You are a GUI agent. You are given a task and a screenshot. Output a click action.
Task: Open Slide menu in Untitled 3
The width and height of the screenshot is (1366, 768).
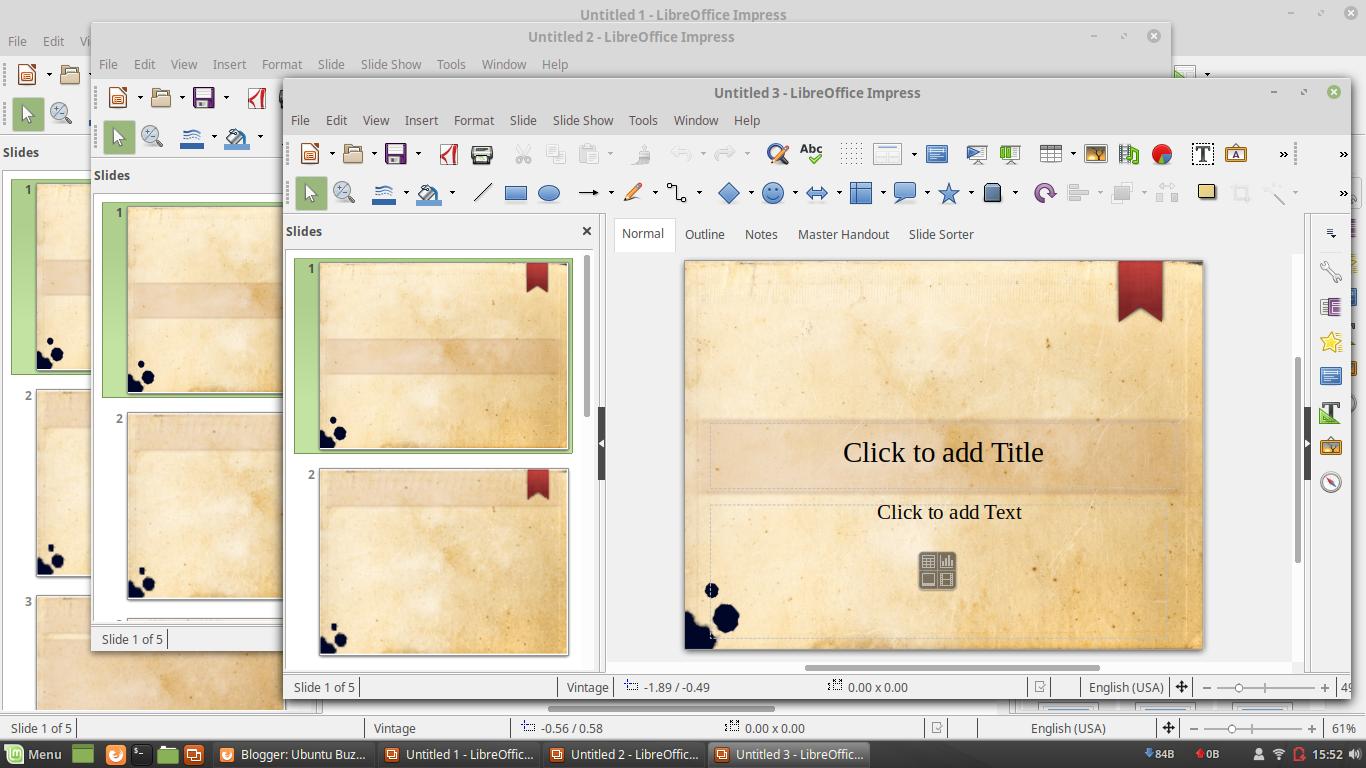[x=523, y=120]
